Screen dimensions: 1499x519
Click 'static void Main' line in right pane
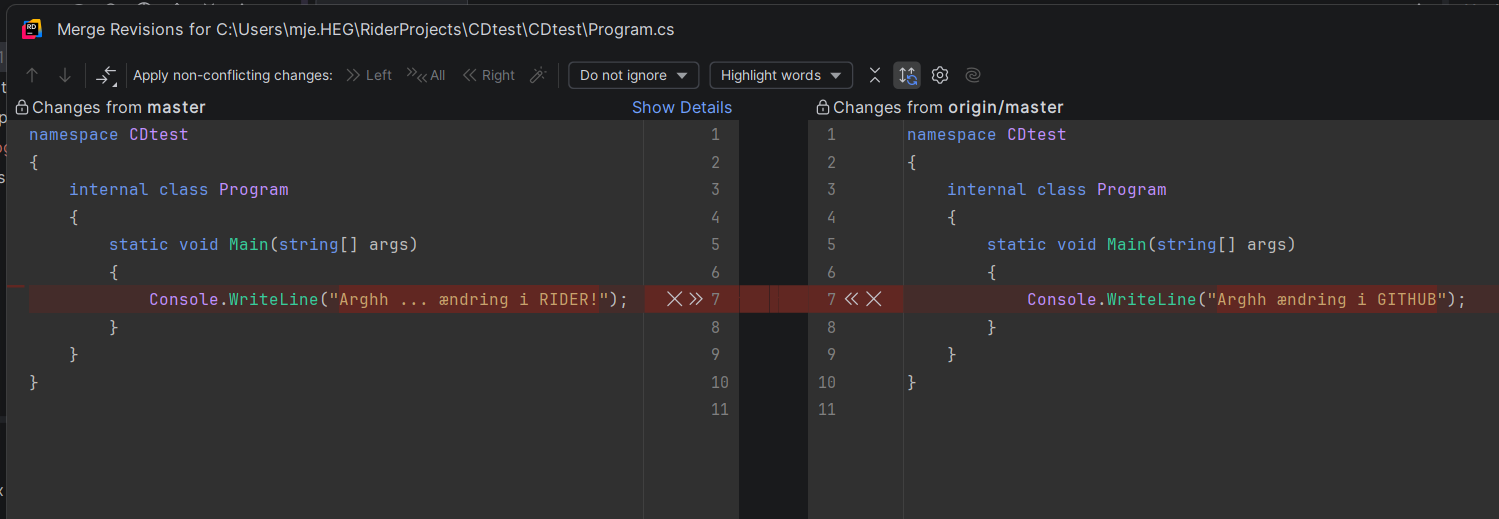click(1141, 244)
